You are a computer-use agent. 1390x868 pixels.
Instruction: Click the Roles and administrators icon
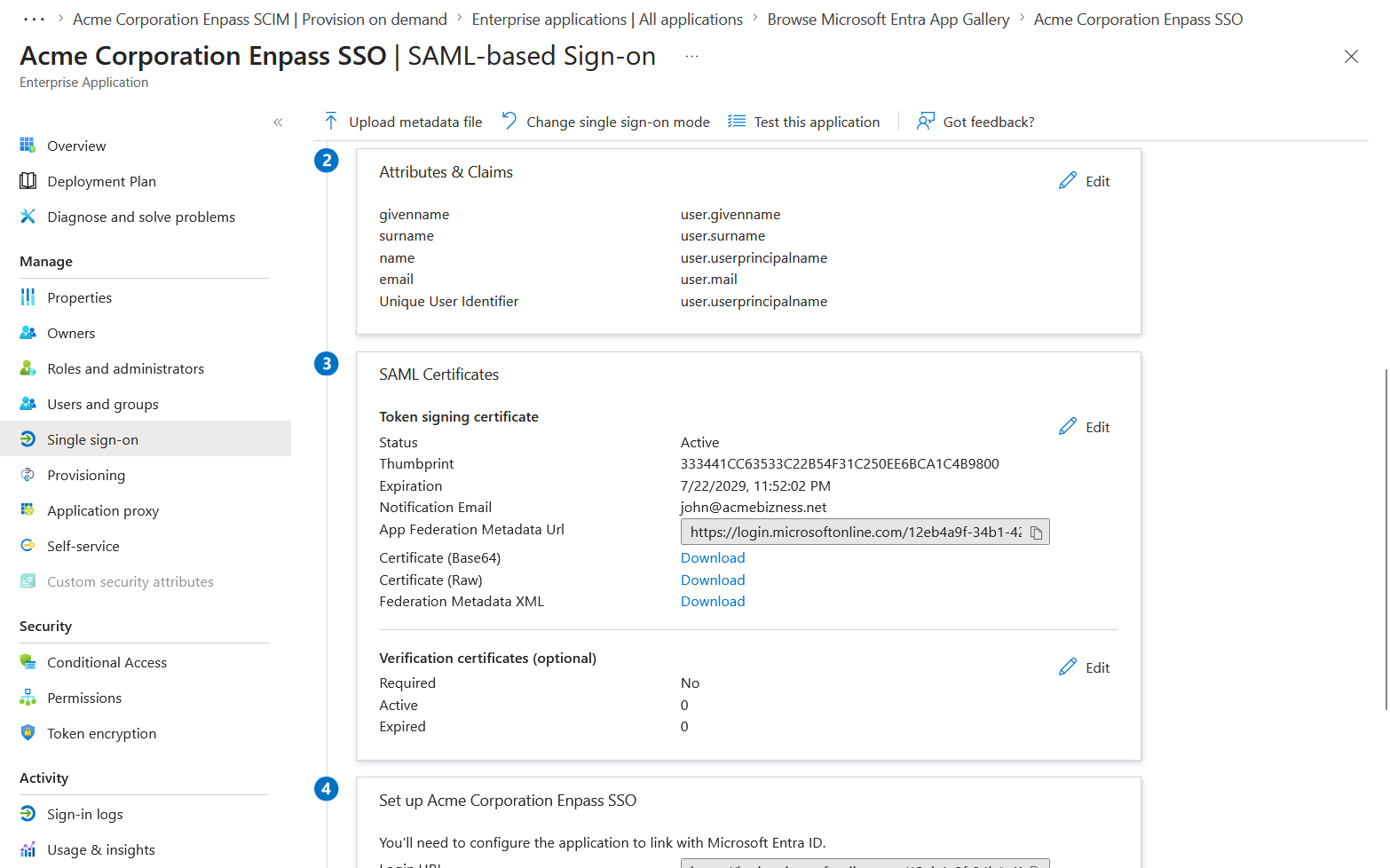pyautogui.click(x=28, y=368)
